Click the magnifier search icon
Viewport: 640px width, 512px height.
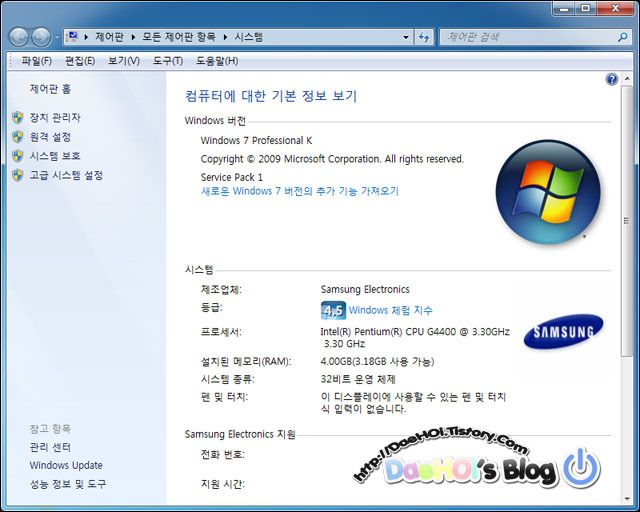click(622, 37)
